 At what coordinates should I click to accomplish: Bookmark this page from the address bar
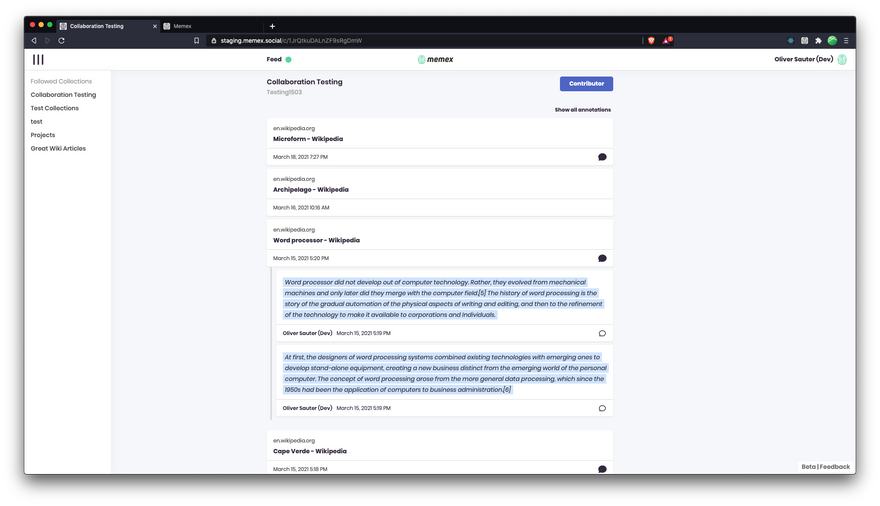click(197, 40)
